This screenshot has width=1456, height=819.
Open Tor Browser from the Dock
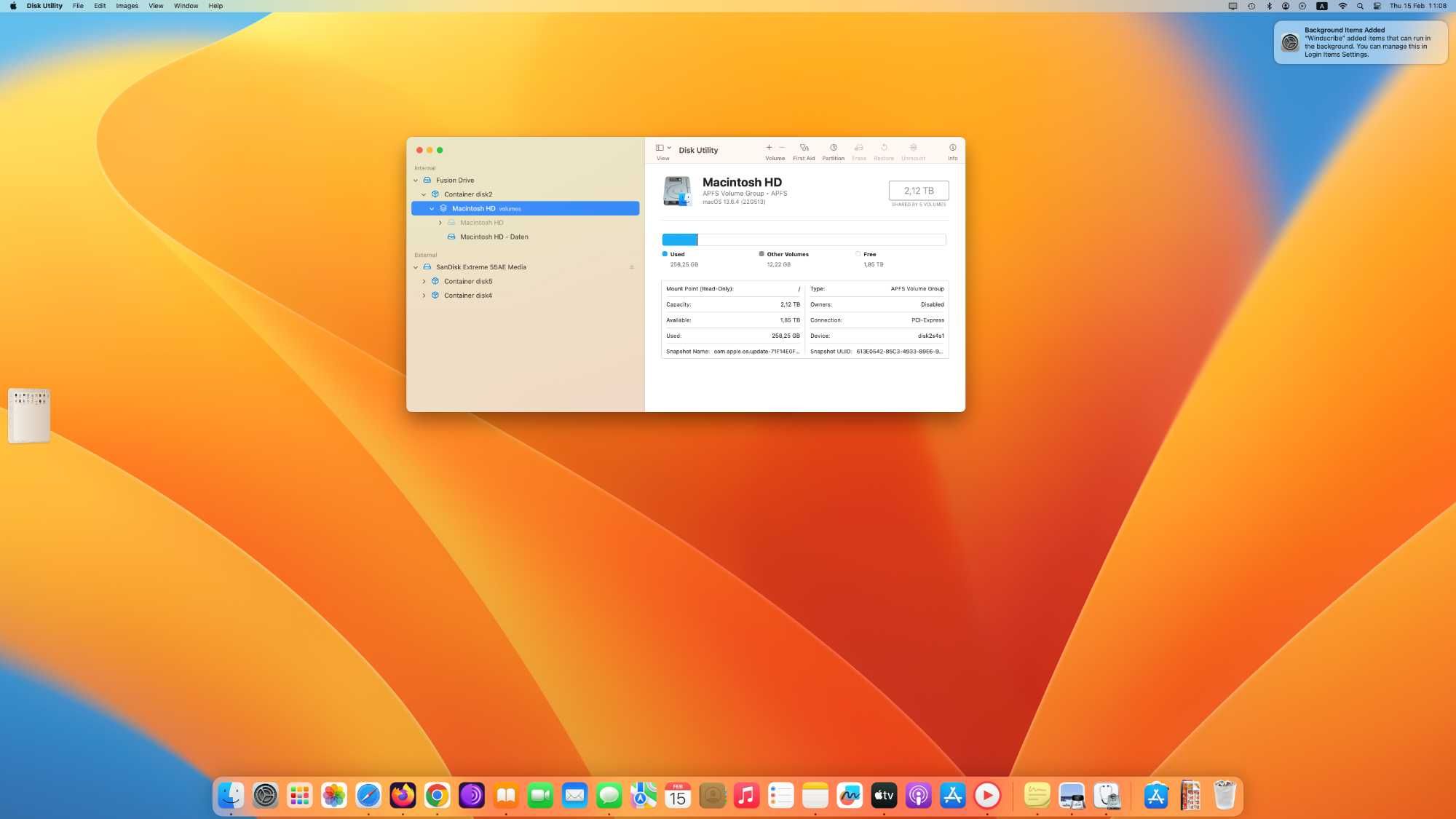coord(471,796)
